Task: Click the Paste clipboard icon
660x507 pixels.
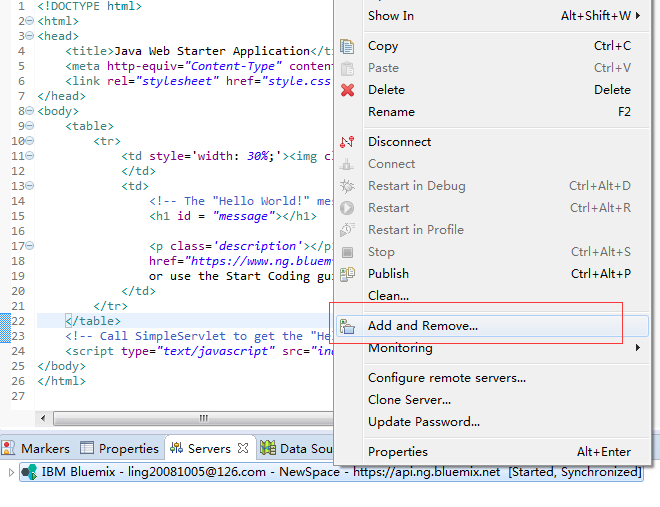Action: pos(347,68)
